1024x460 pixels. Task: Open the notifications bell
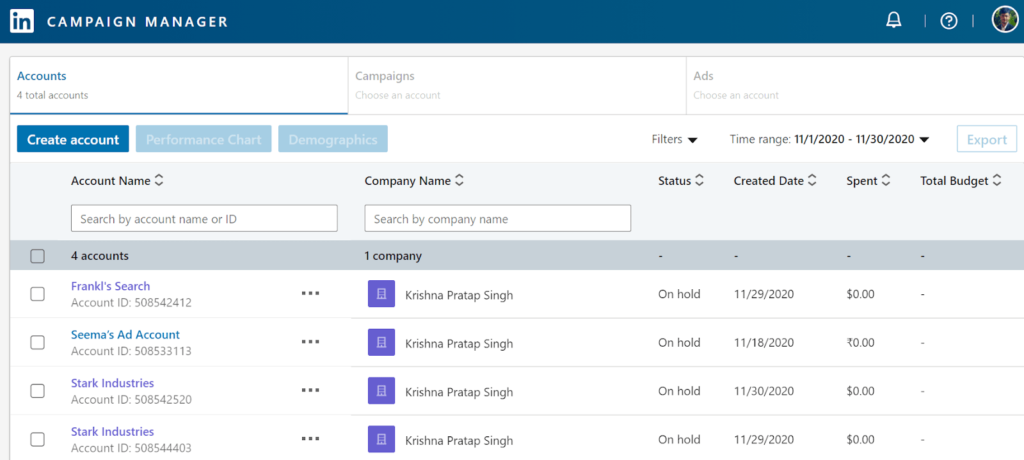point(893,20)
